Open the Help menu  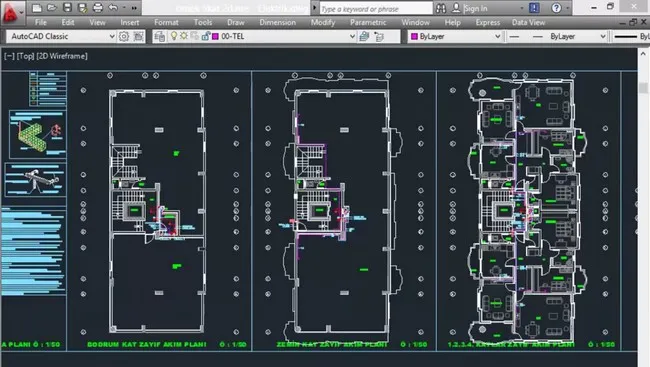click(453, 22)
